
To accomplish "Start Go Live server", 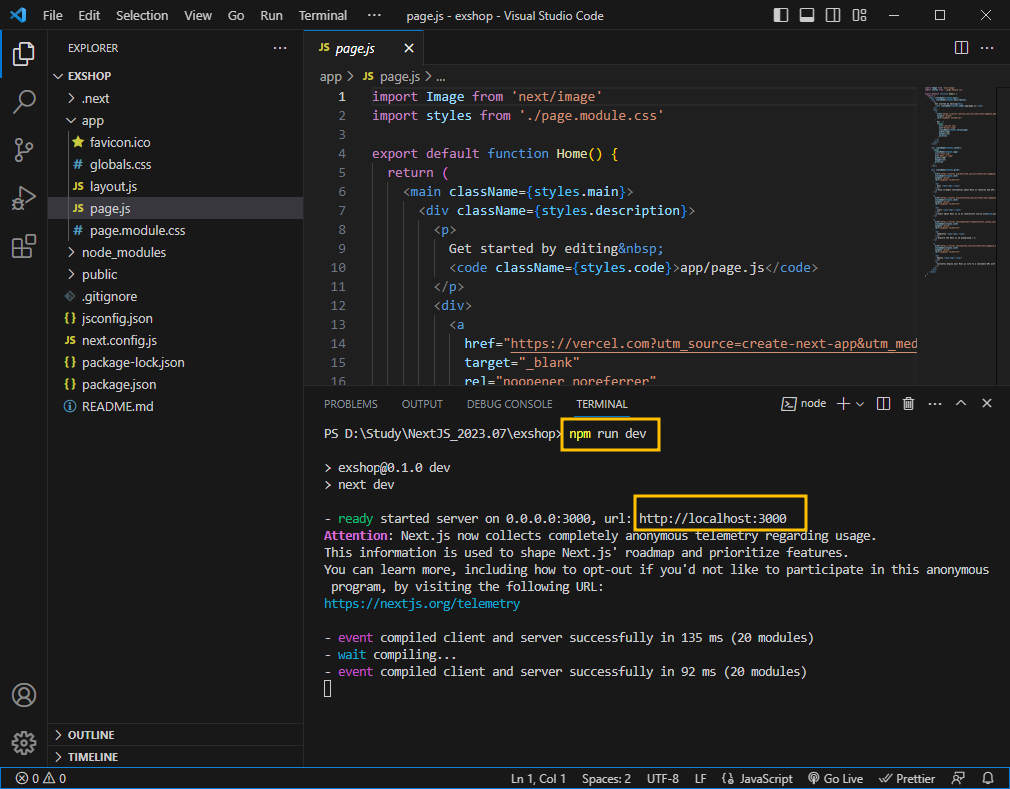I will [x=835, y=778].
